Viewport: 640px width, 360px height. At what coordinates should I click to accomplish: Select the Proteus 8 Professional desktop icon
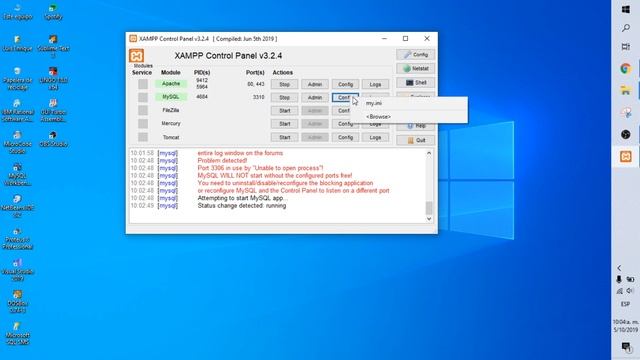[x=17, y=238]
